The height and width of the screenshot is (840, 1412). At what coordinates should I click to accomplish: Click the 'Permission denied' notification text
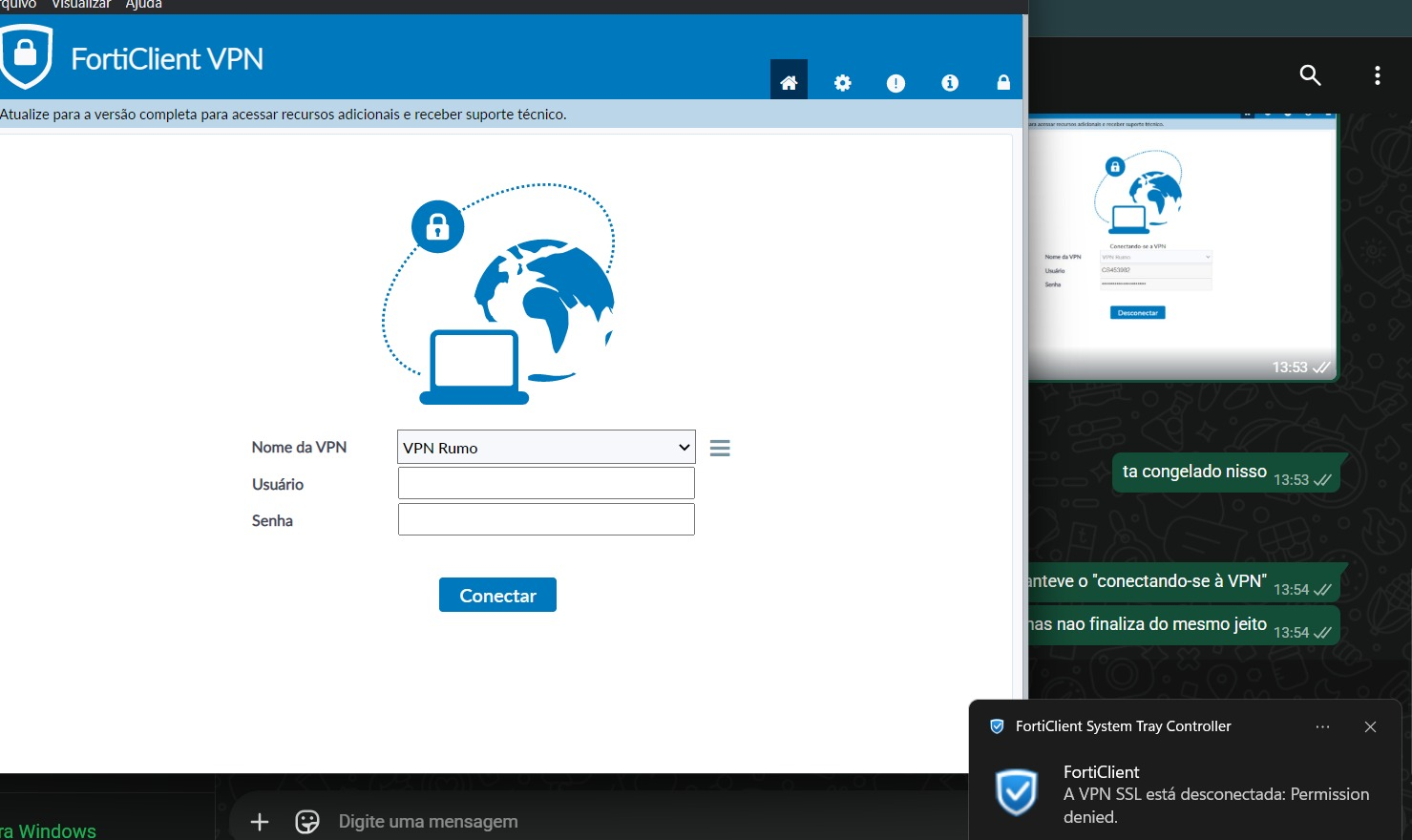[1216, 806]
